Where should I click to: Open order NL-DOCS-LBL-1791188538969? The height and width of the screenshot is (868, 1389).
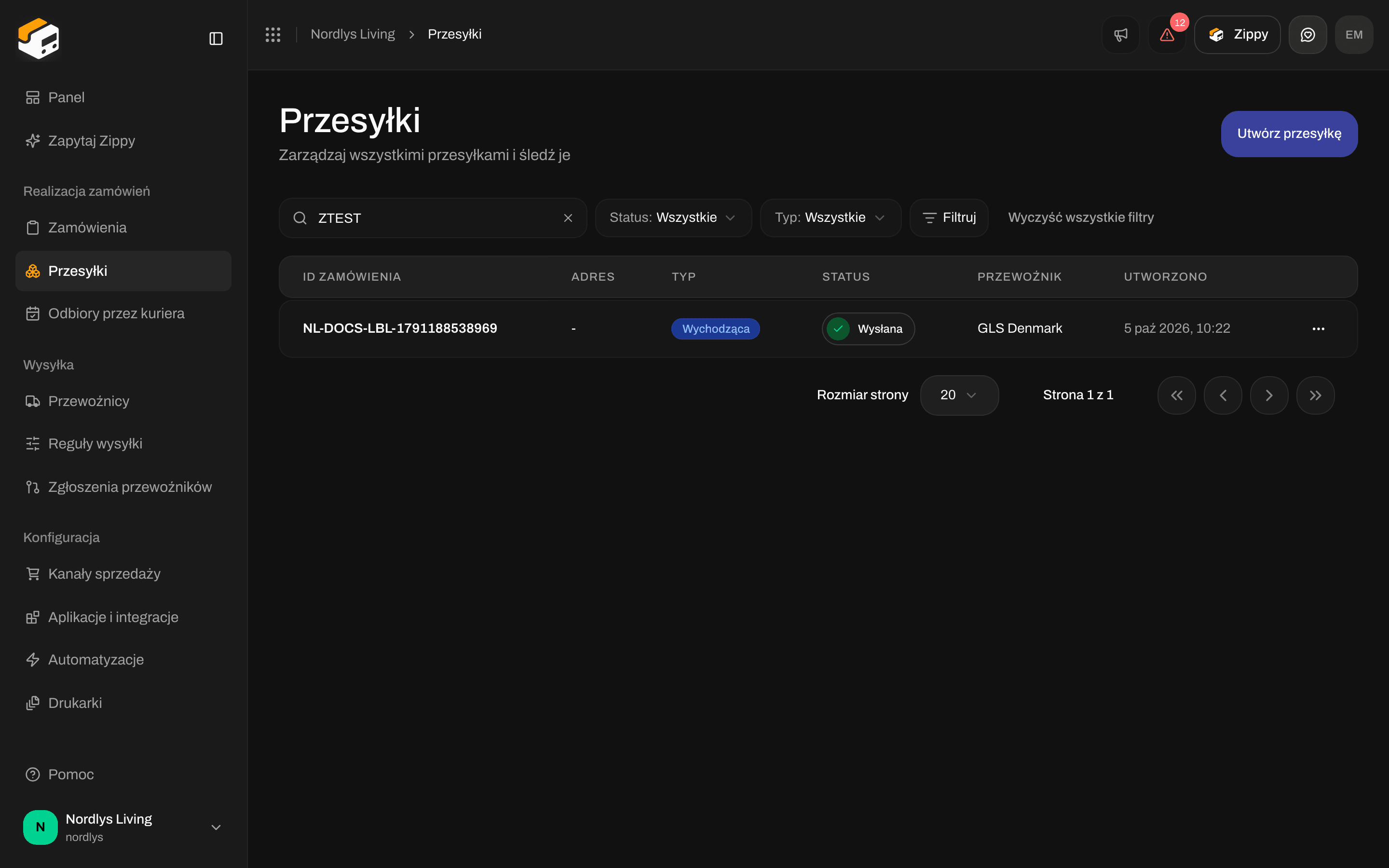tap(400, 328)
